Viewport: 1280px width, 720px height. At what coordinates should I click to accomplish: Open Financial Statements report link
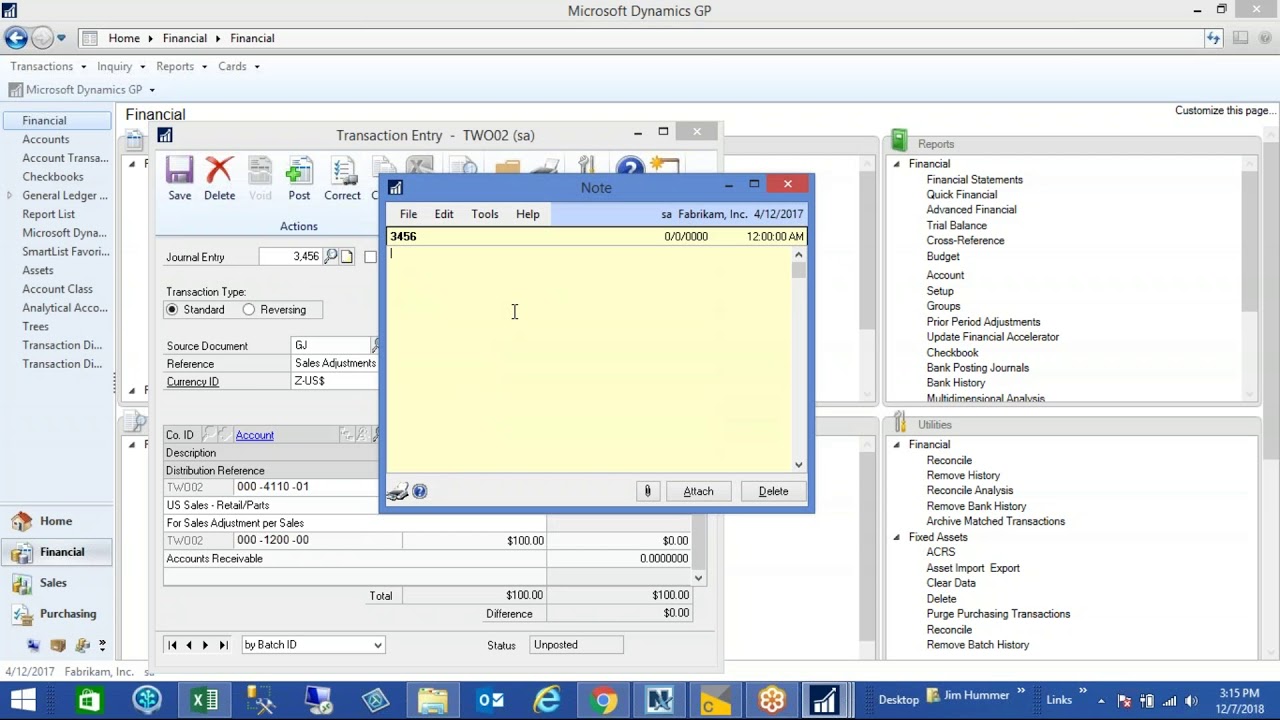(x=974, y=180)
